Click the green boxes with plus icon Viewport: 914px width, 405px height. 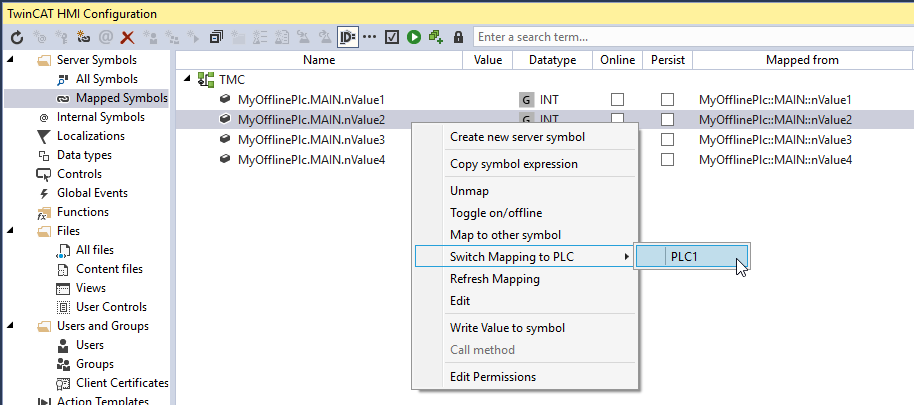pyautogui.click(x=436, y=37)
